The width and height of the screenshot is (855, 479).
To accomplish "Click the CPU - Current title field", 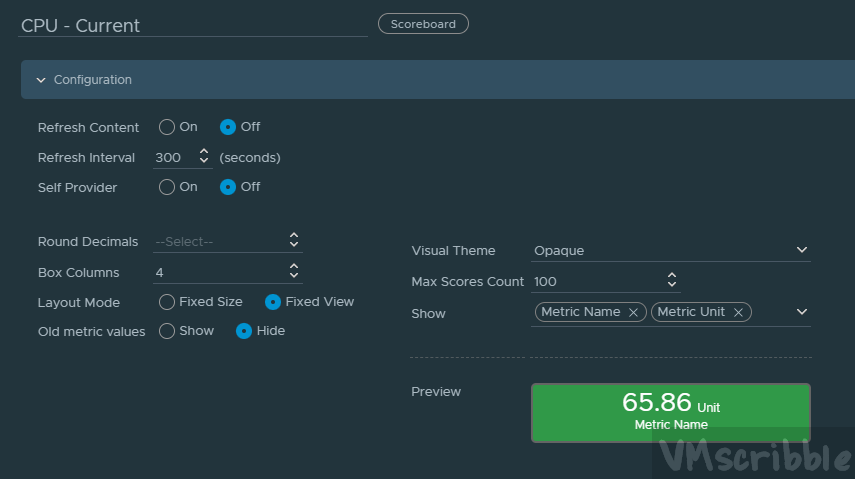I will (192, 25).
